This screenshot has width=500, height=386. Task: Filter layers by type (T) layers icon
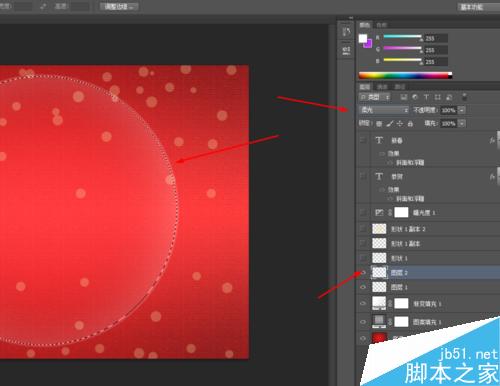(426, 97)
